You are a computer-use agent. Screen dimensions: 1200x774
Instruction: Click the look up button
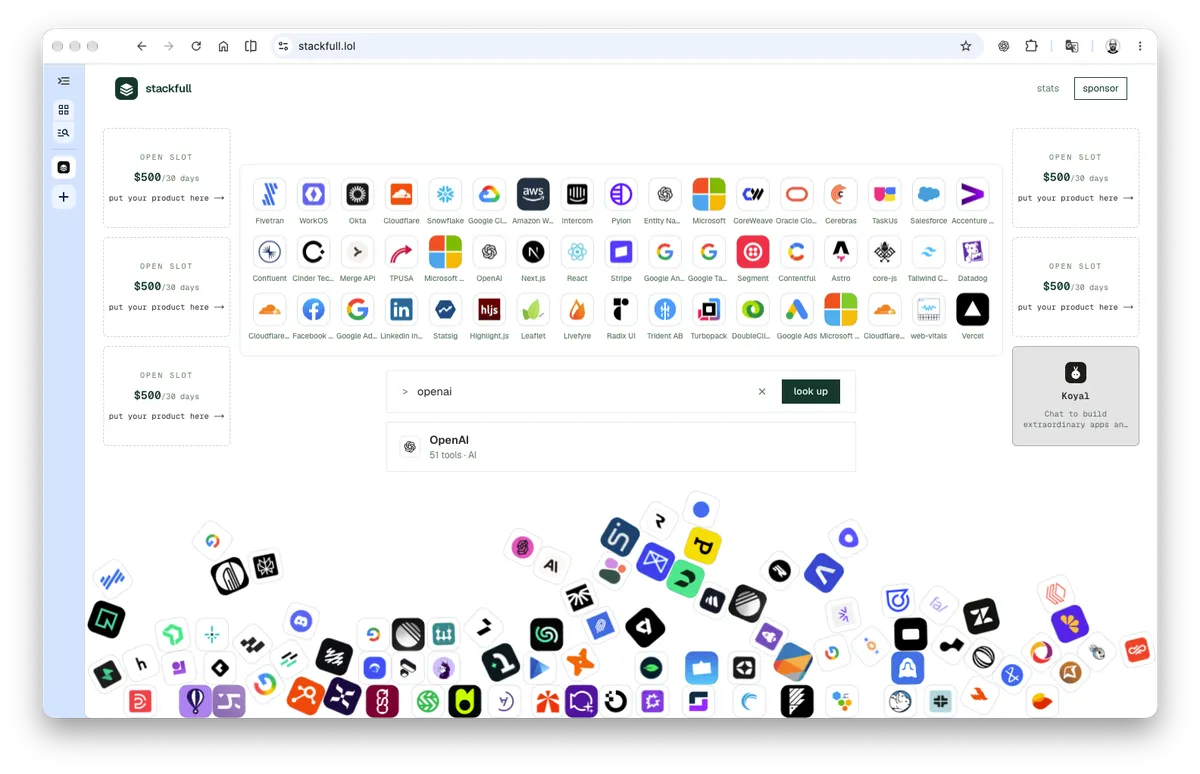[811, 391]
